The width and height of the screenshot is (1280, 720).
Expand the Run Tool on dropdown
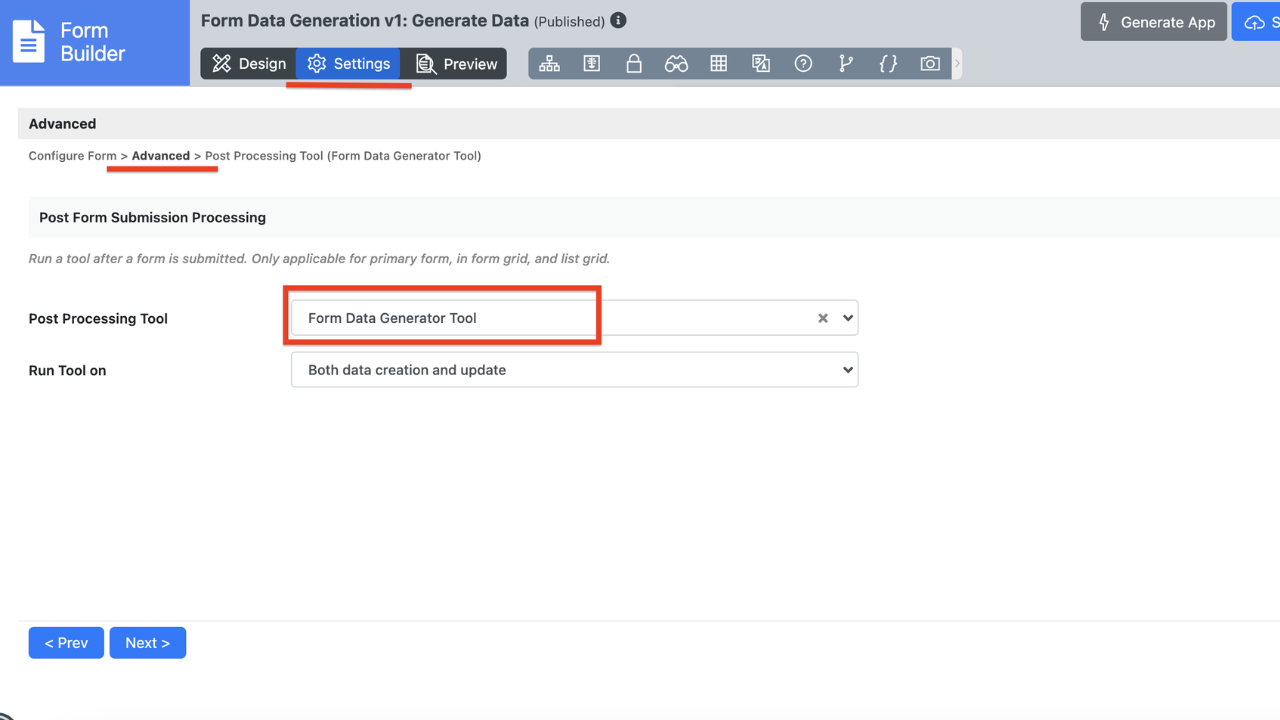pyautogui.click(x=574, y=370)
